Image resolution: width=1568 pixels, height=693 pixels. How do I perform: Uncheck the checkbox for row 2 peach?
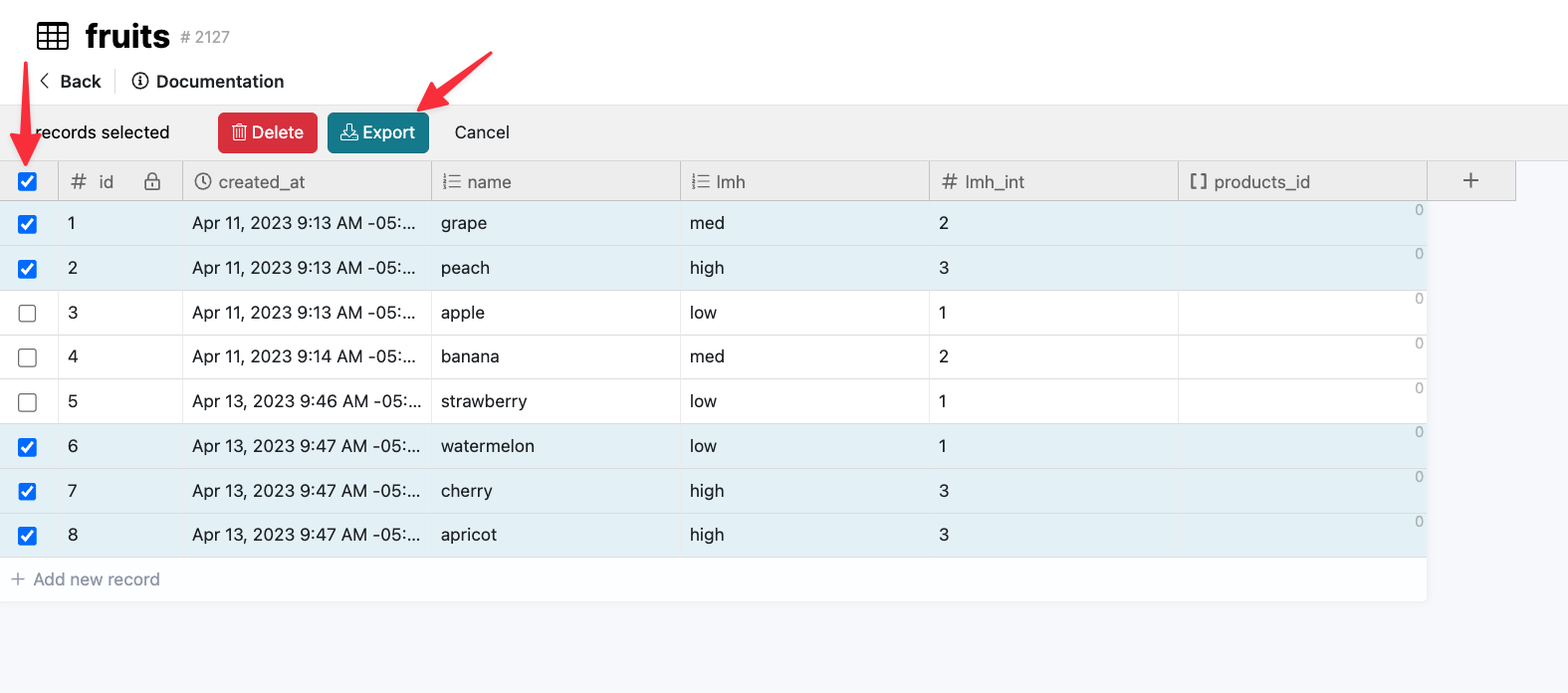click(27, 269)
